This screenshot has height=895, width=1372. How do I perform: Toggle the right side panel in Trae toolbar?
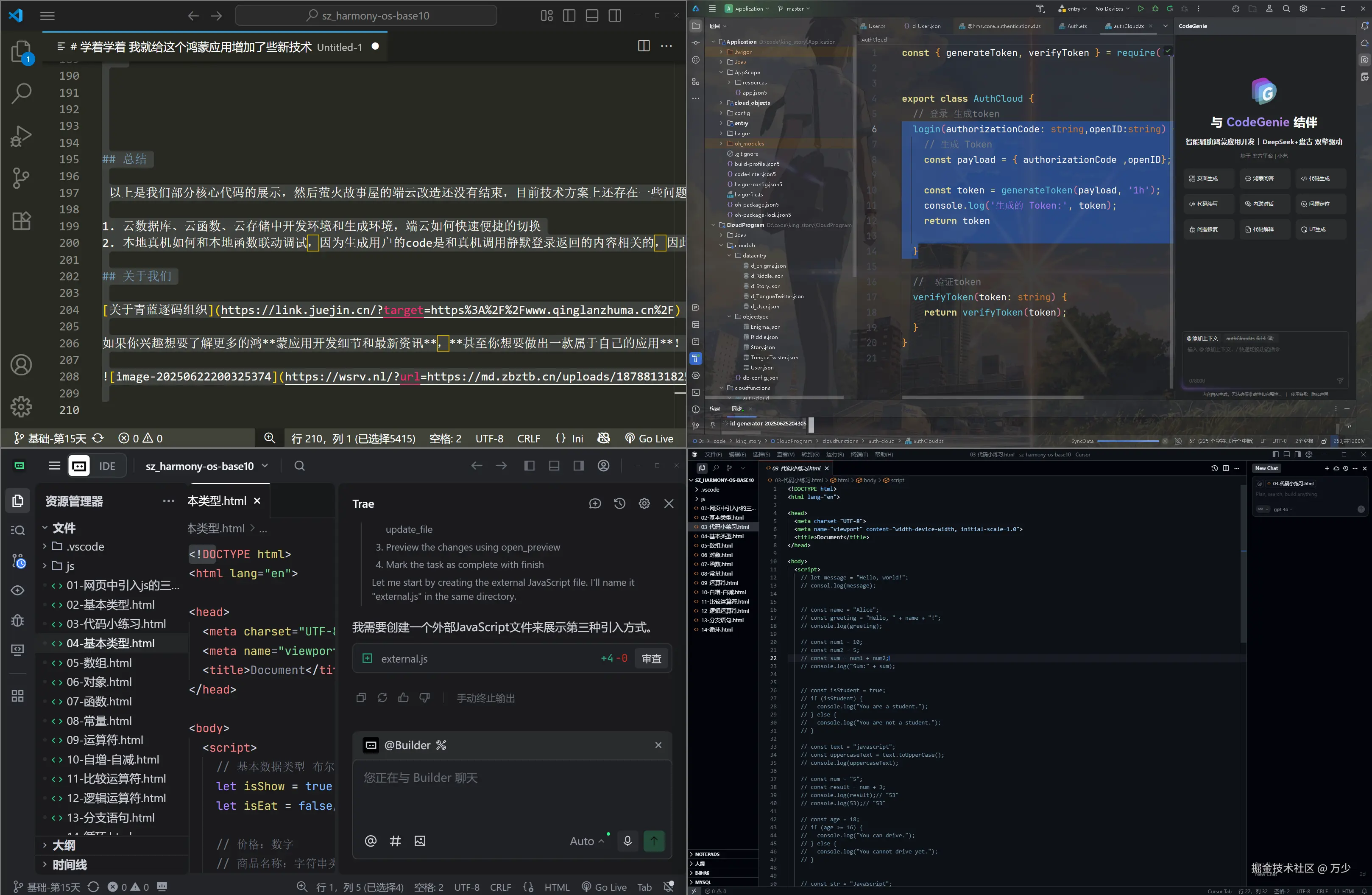click(x=578, y=465)
